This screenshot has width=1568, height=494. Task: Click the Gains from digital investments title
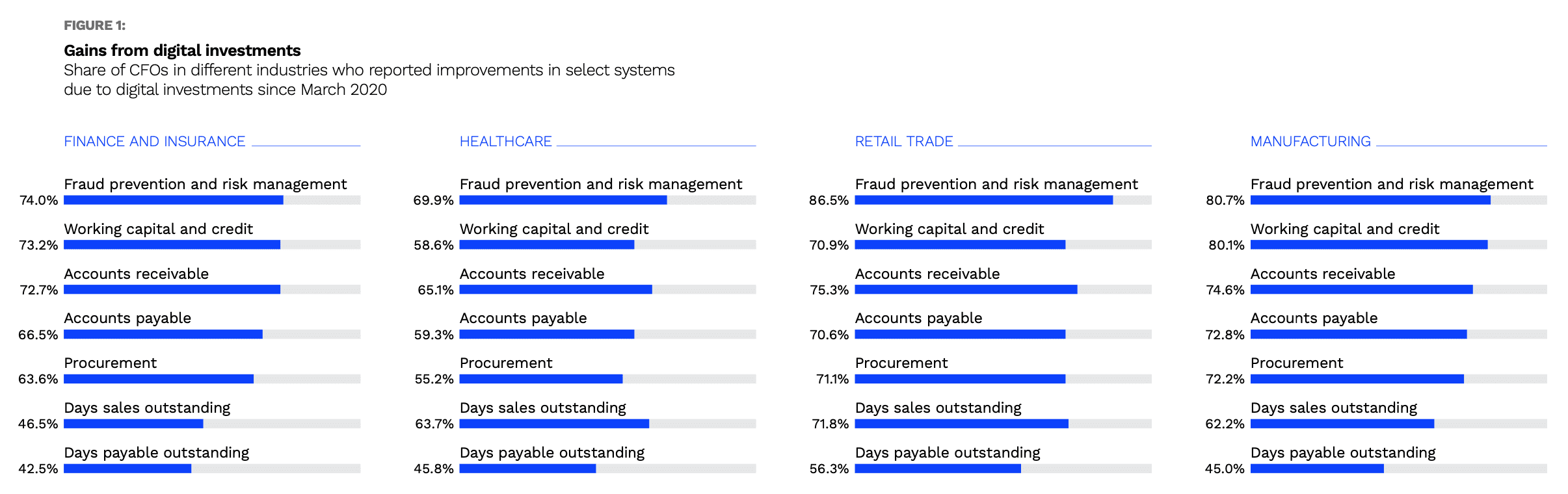tap(182, 51)
